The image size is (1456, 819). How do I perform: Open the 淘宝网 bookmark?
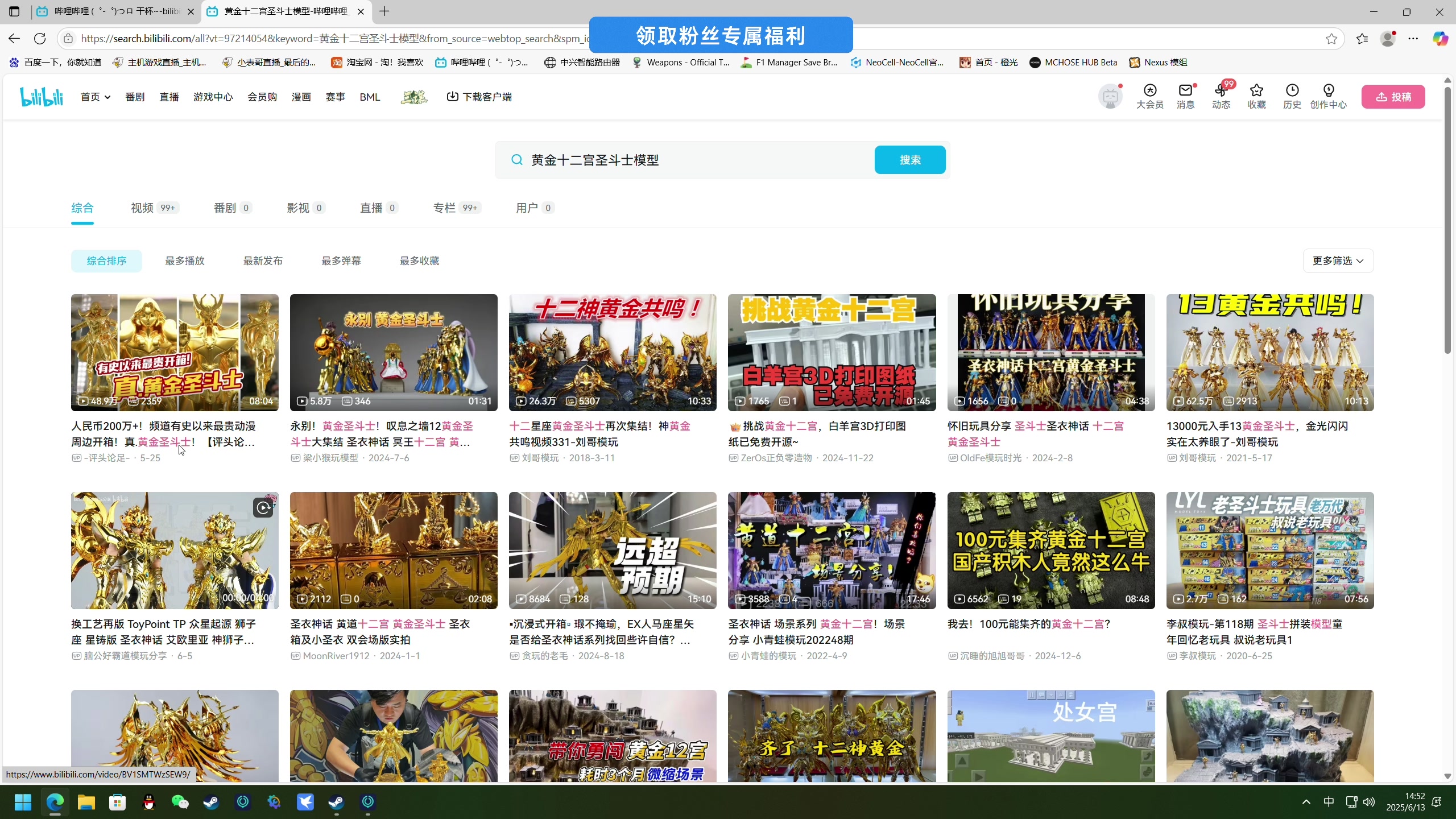[378, 62]
